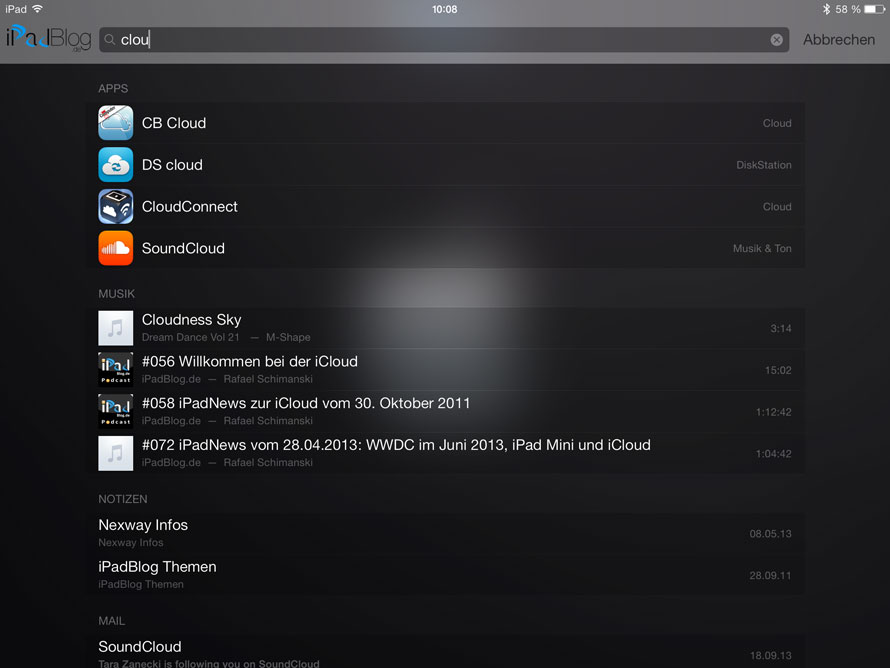Tap the MAIL section header
The width and height of the screenshot is (890, 668).
pos(111,621)
